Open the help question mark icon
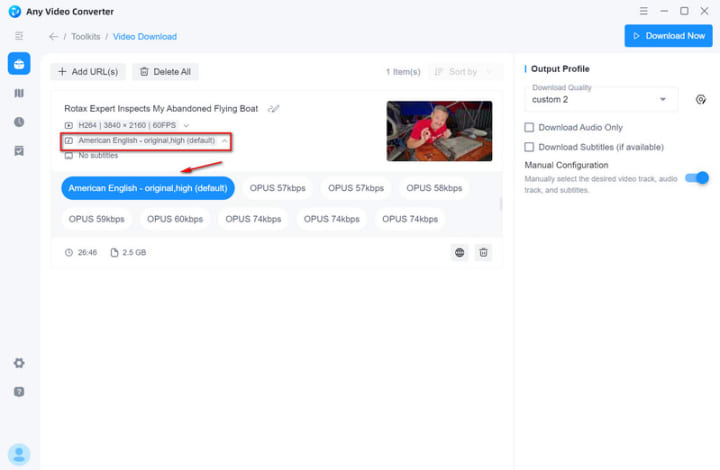 coord(19,392)
